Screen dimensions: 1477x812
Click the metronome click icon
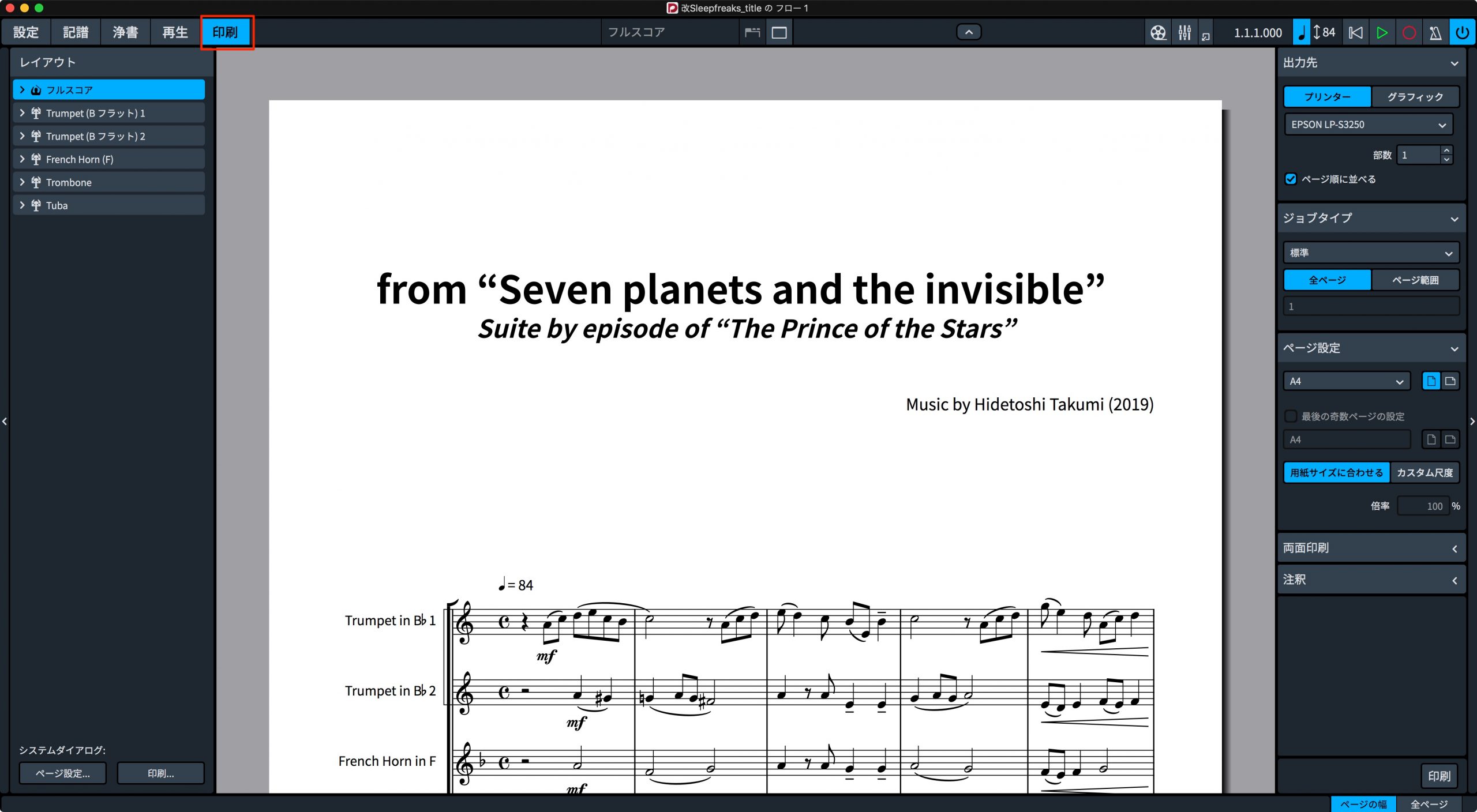pos(1435,32)
